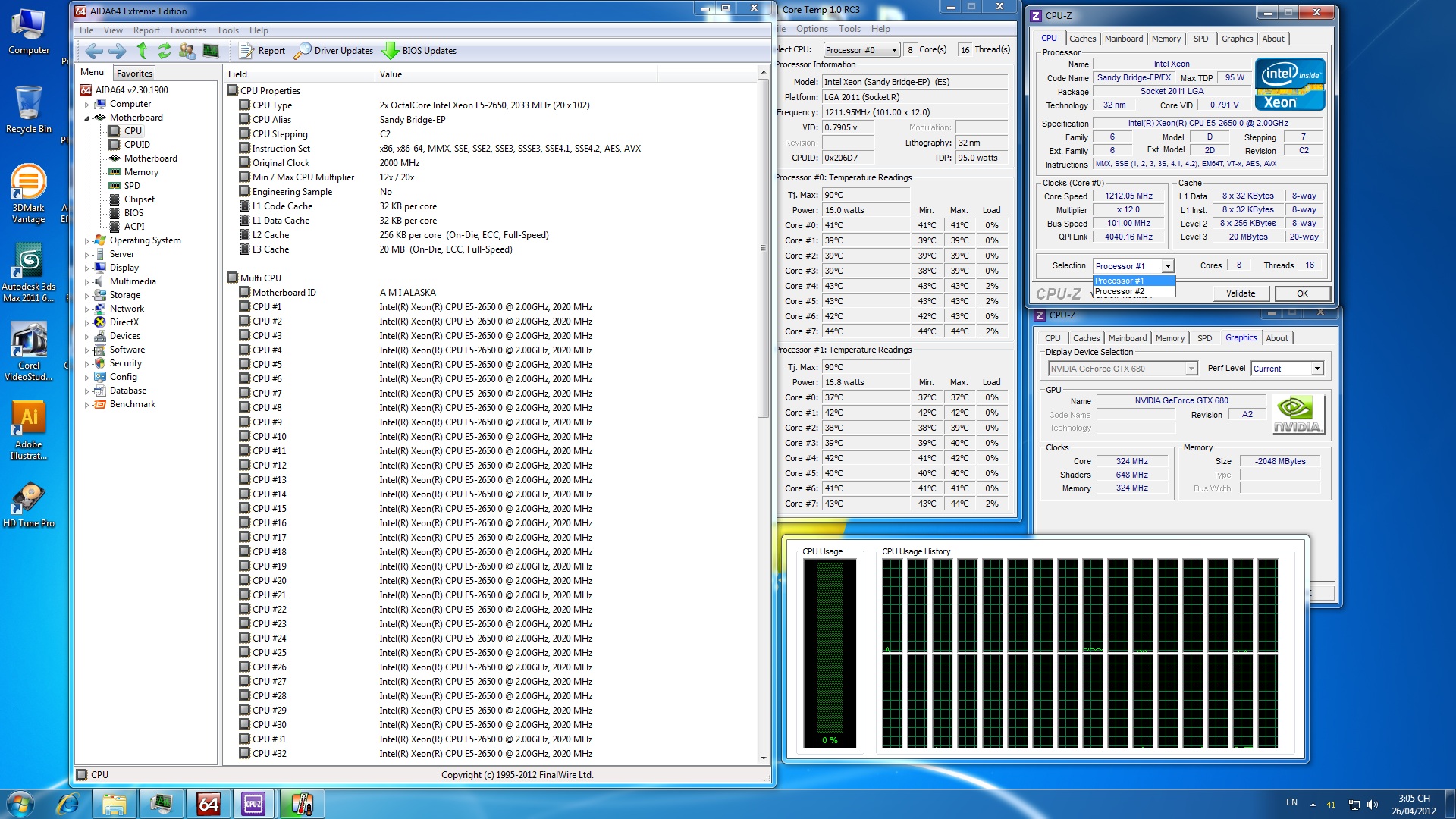This screenshot has height=819, width=1456.
Task: Click the Report toolbar button in AIDA64
Action: [x=262, y=51]
